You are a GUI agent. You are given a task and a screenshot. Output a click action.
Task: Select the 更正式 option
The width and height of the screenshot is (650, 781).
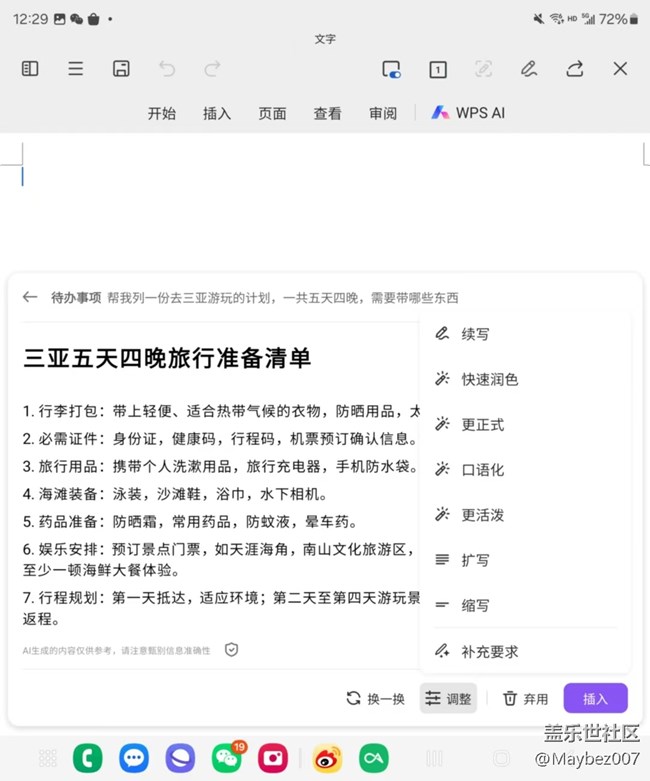[525, 424]
